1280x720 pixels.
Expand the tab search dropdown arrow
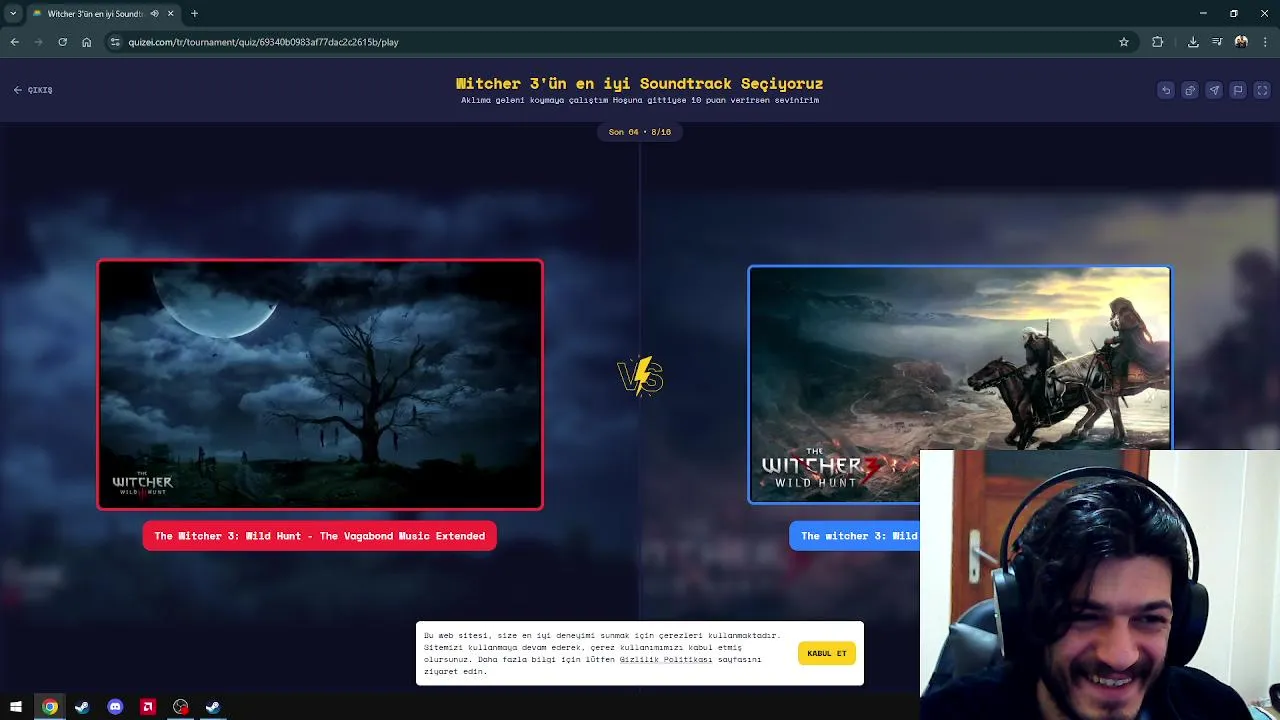[13, 14]
